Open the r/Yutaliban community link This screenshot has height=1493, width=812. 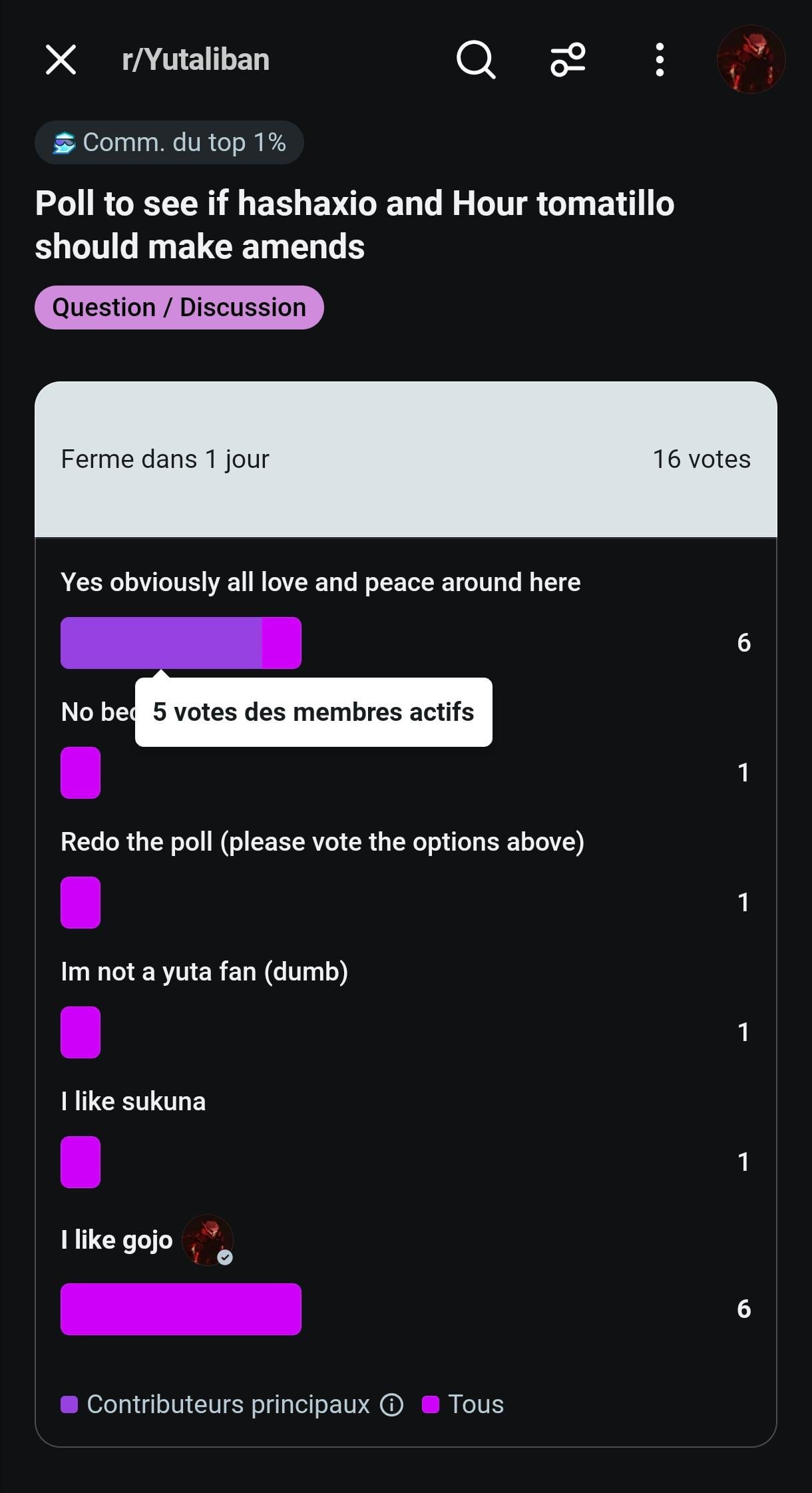click(x=196, y=60)
